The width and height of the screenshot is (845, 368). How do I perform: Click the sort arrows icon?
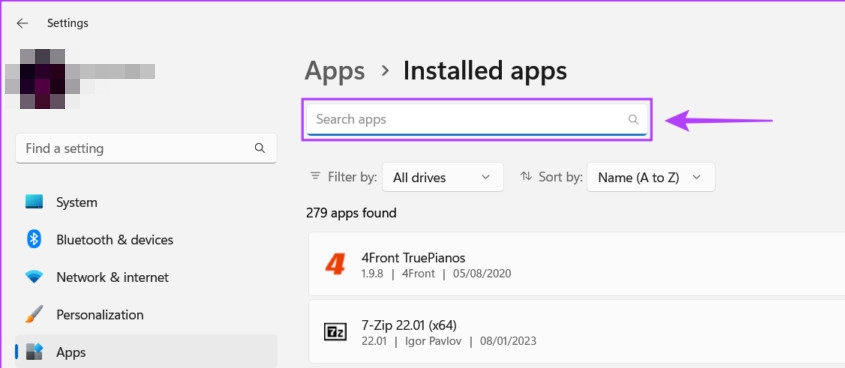(526, 176)
